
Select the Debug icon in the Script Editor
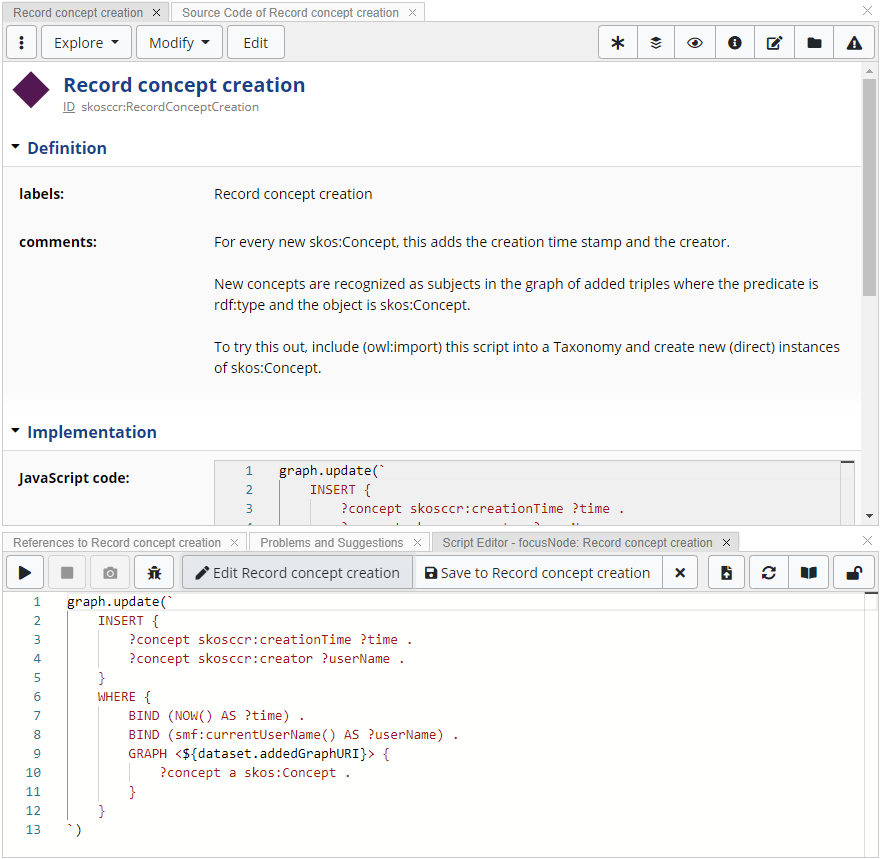tap(153, 572)
